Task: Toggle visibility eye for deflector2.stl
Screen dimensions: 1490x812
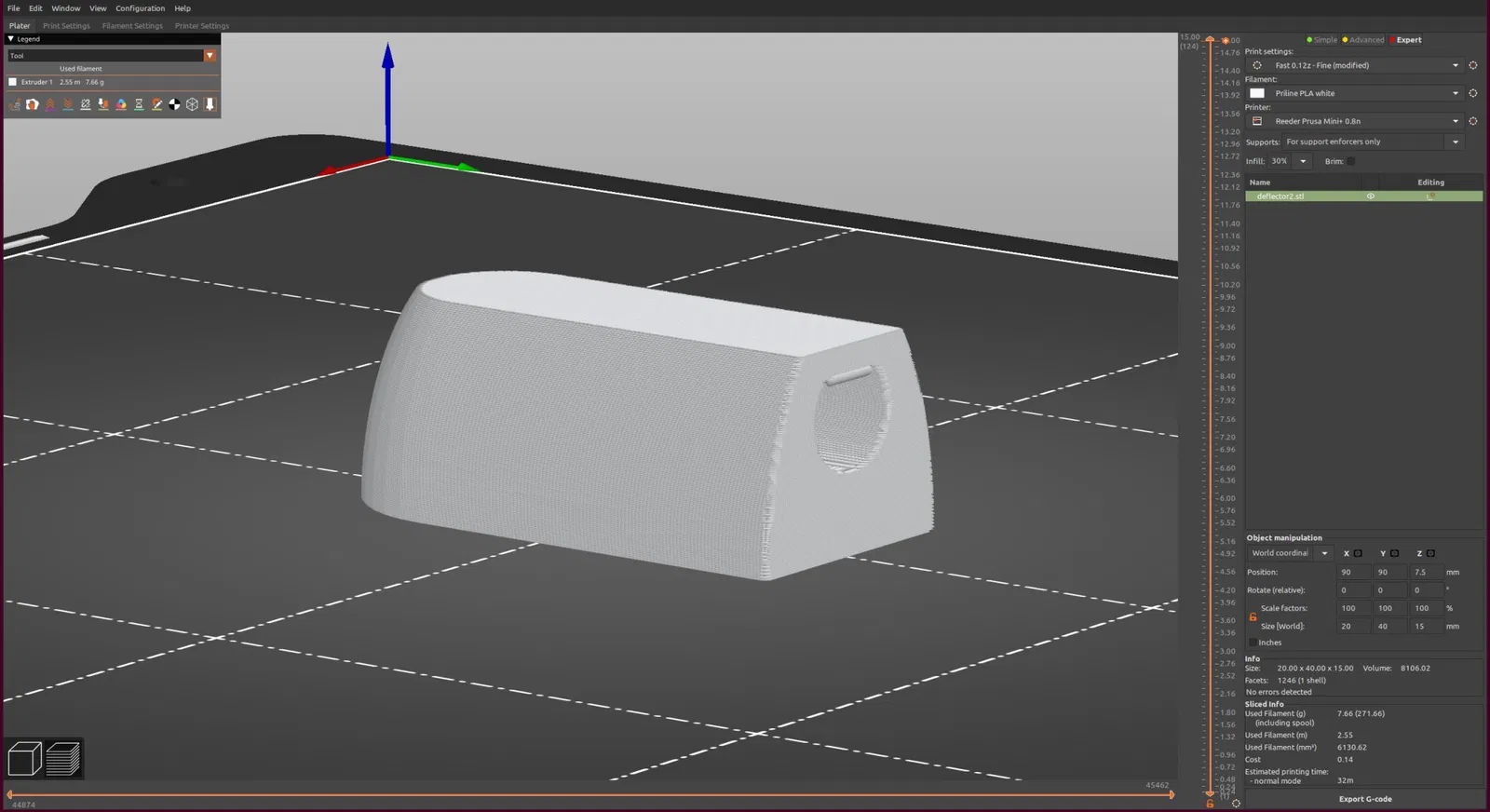Action: (1370, 196)
